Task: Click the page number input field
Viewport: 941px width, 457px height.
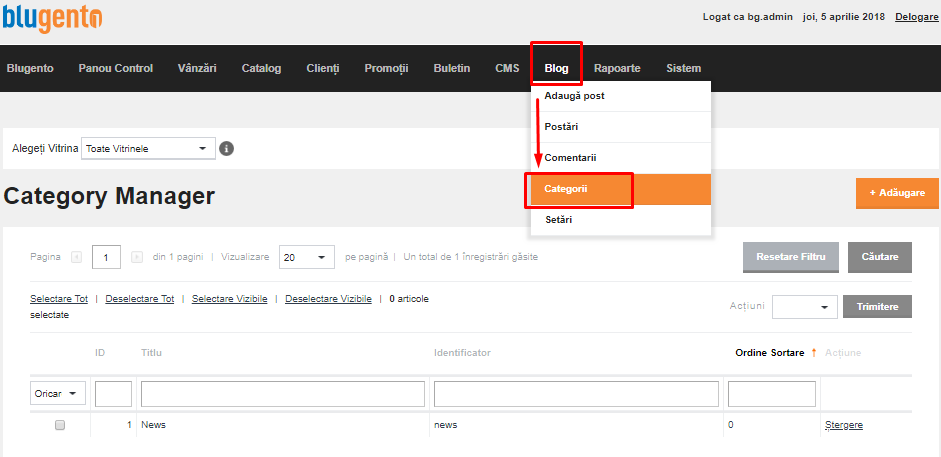Action: (107, 257)
